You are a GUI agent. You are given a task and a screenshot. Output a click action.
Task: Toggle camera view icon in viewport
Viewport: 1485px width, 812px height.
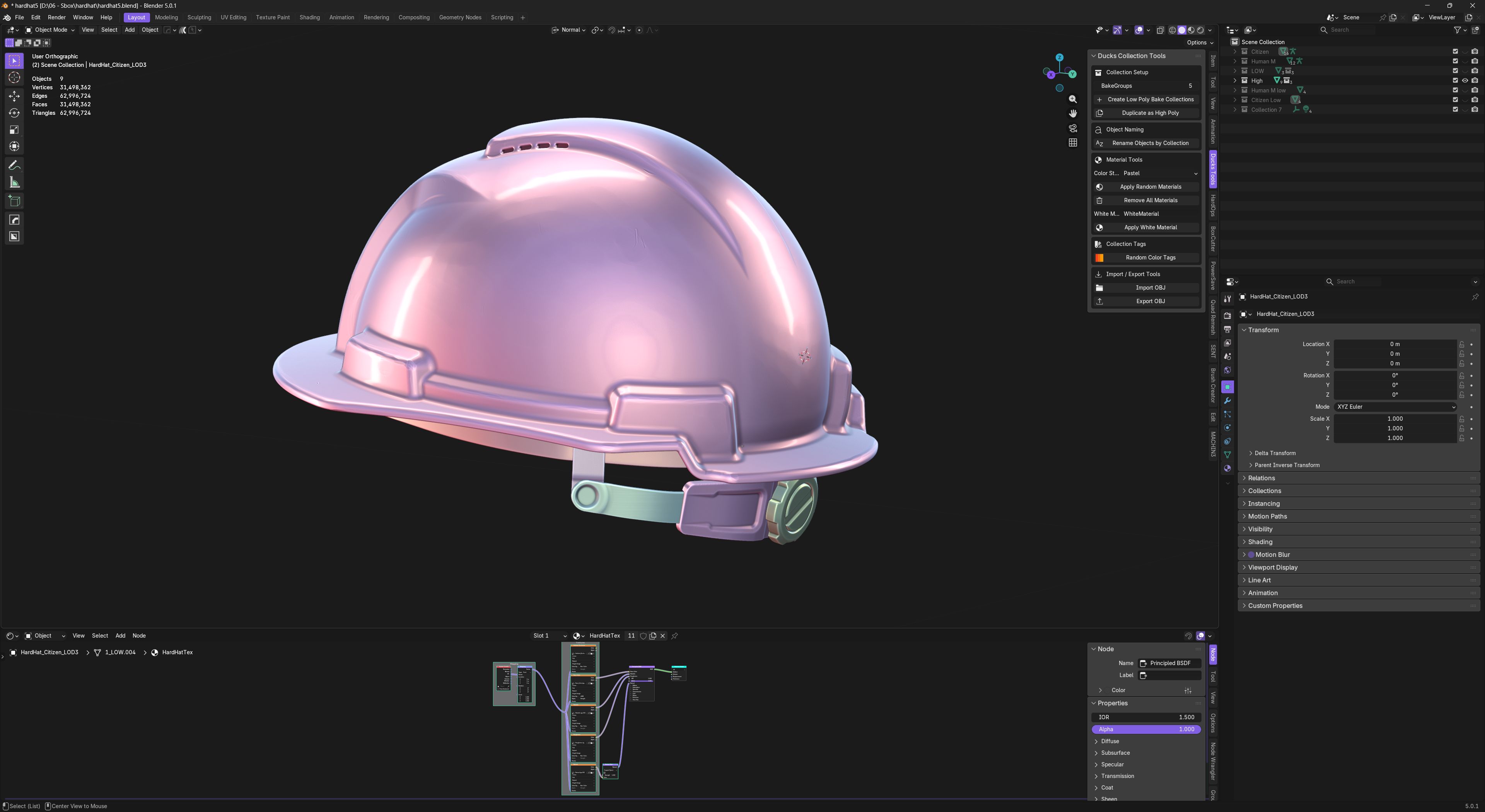click(x=1072, y=128)
